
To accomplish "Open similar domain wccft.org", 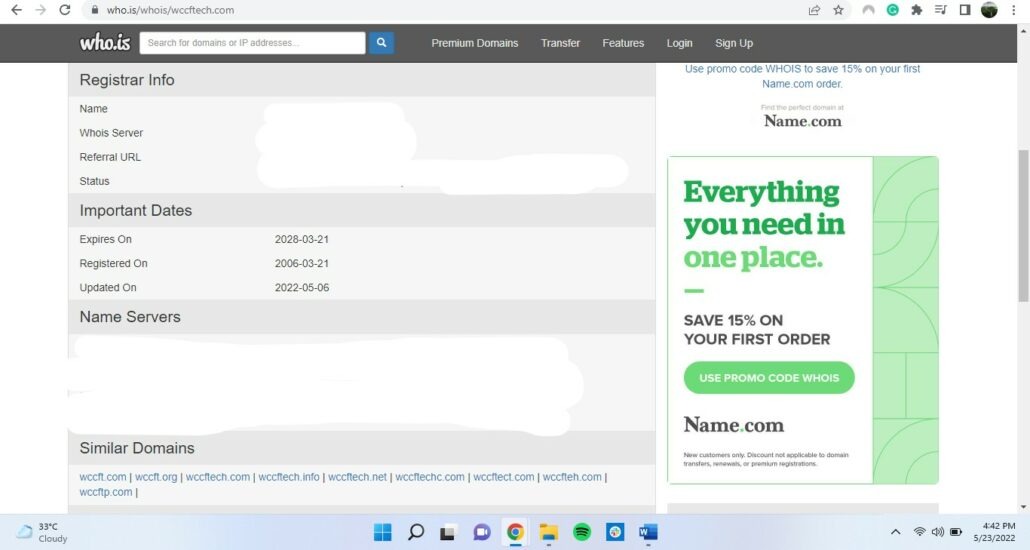I will tap(156, 477).
